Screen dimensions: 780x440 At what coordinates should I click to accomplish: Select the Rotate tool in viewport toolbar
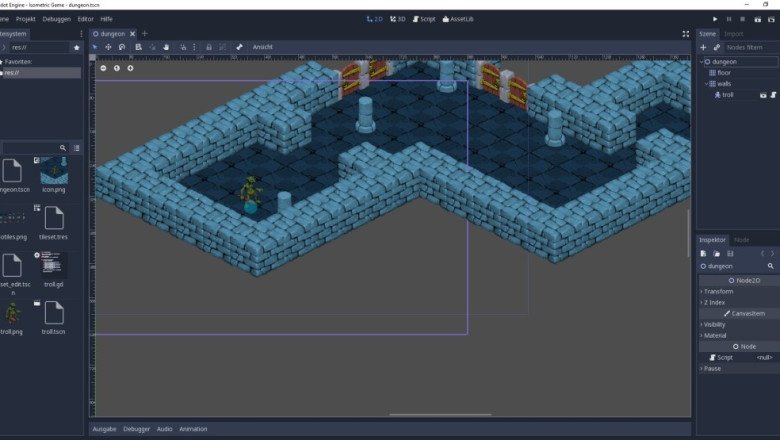click(x=122, y=47)
